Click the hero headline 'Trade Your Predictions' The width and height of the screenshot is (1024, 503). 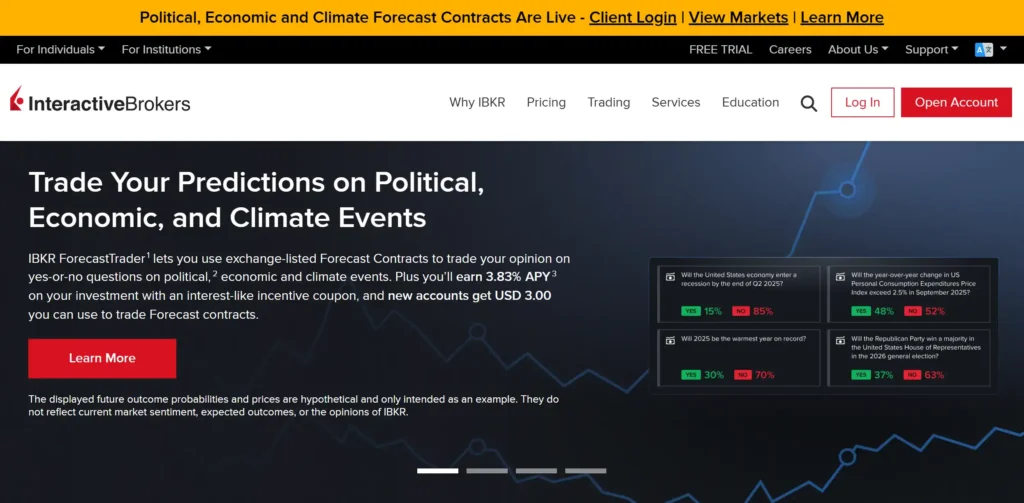tap(256, 199)
